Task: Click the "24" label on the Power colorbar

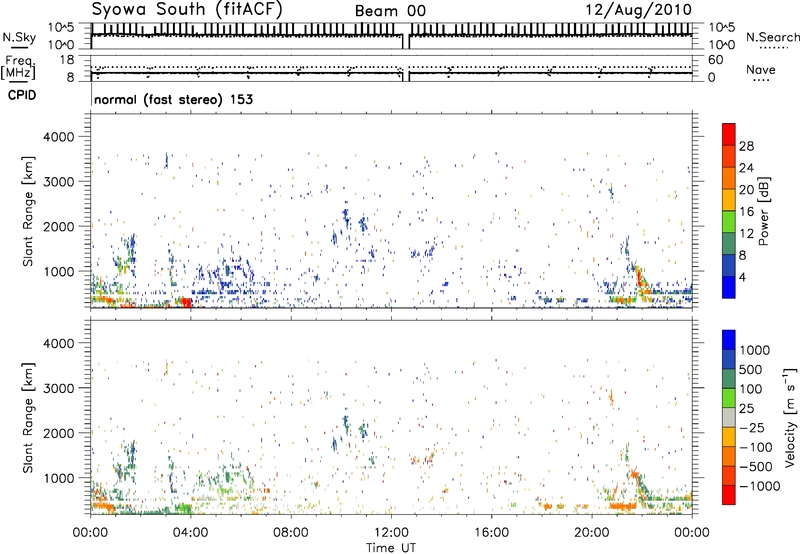Action: click(x=746, y=168)
